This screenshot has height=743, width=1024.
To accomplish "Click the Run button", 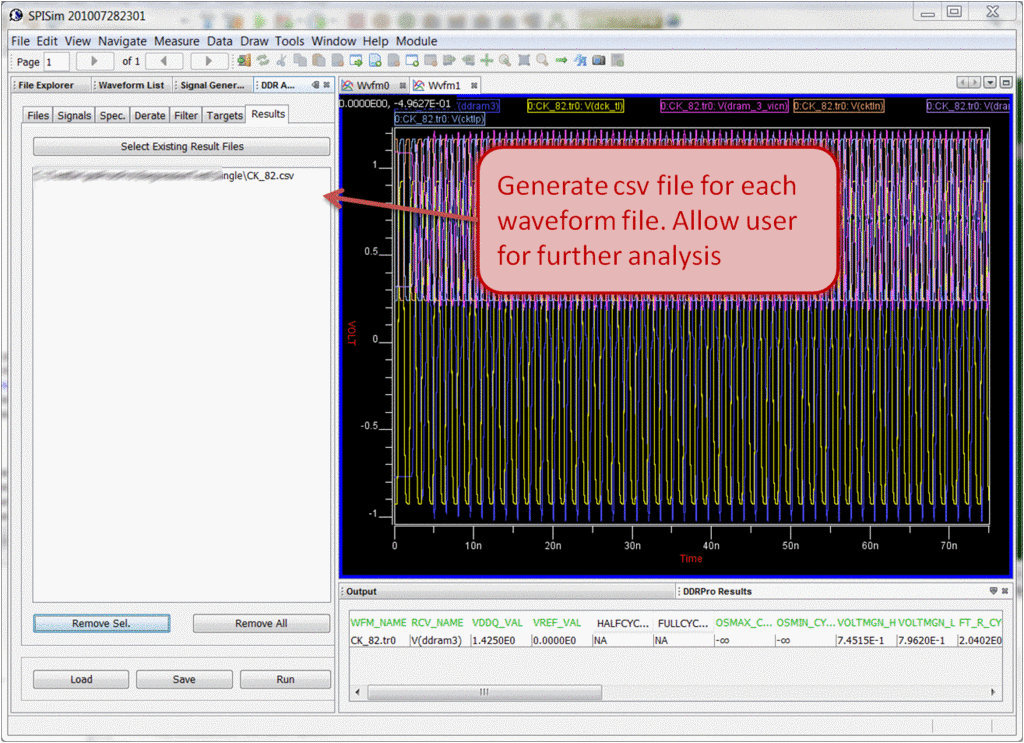I will (285, 679).
